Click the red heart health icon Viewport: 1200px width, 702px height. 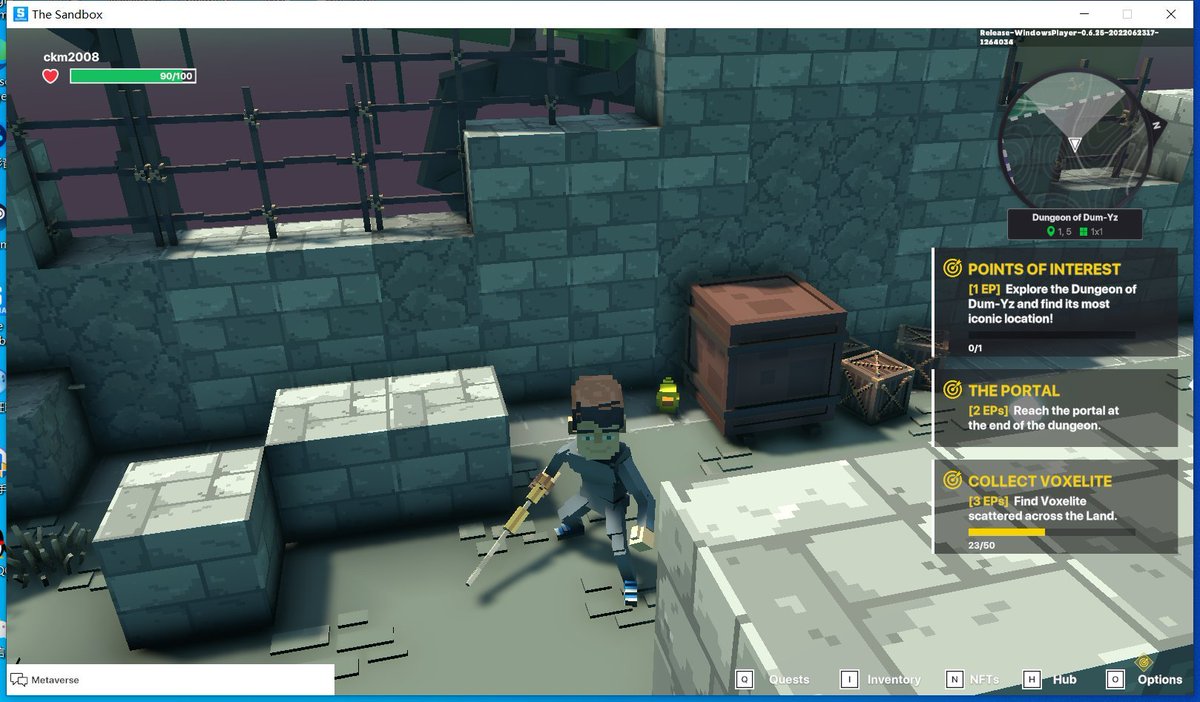click(x=51, y=76)
